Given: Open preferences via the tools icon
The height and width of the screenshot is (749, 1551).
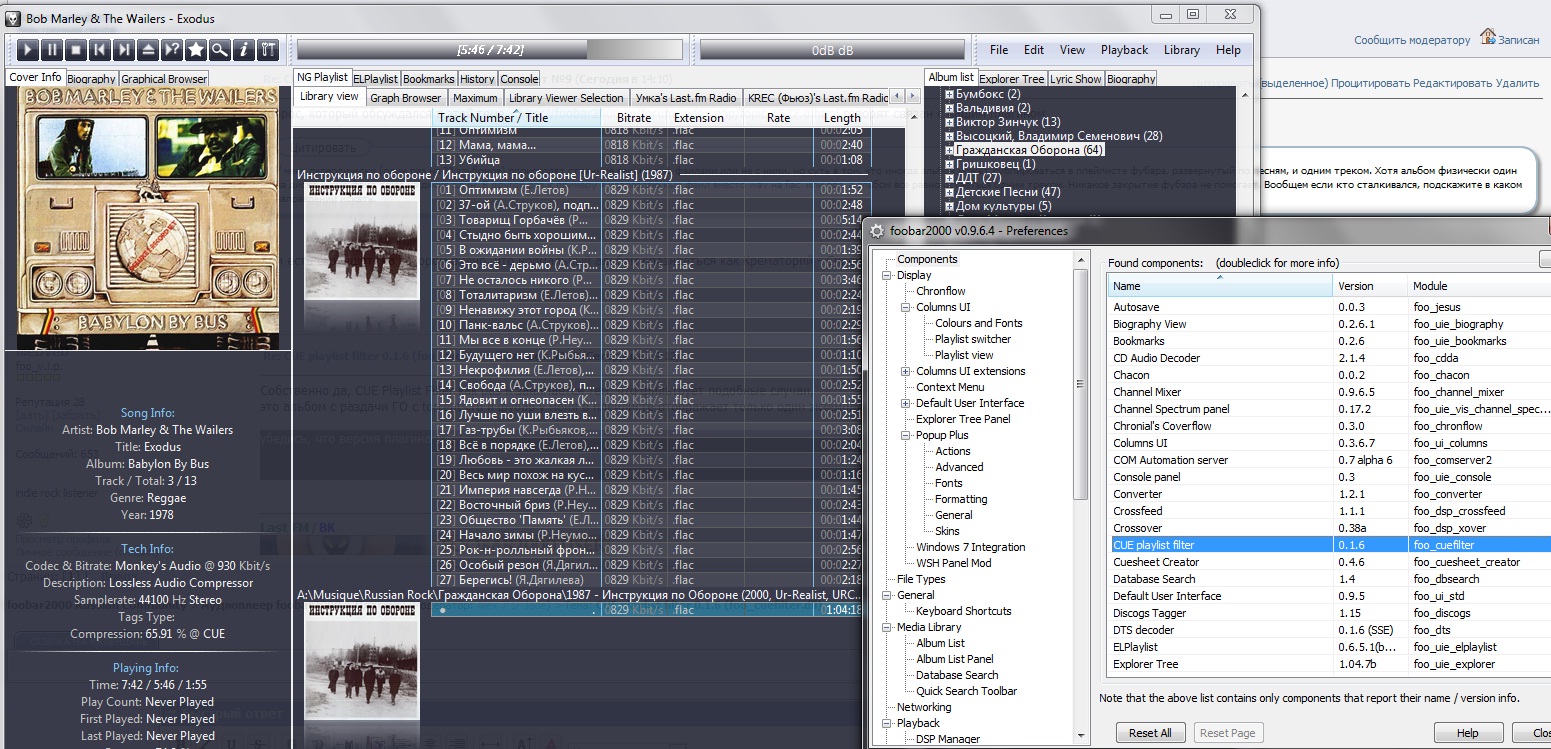Looking at the screenshot, I should [268, 49].
